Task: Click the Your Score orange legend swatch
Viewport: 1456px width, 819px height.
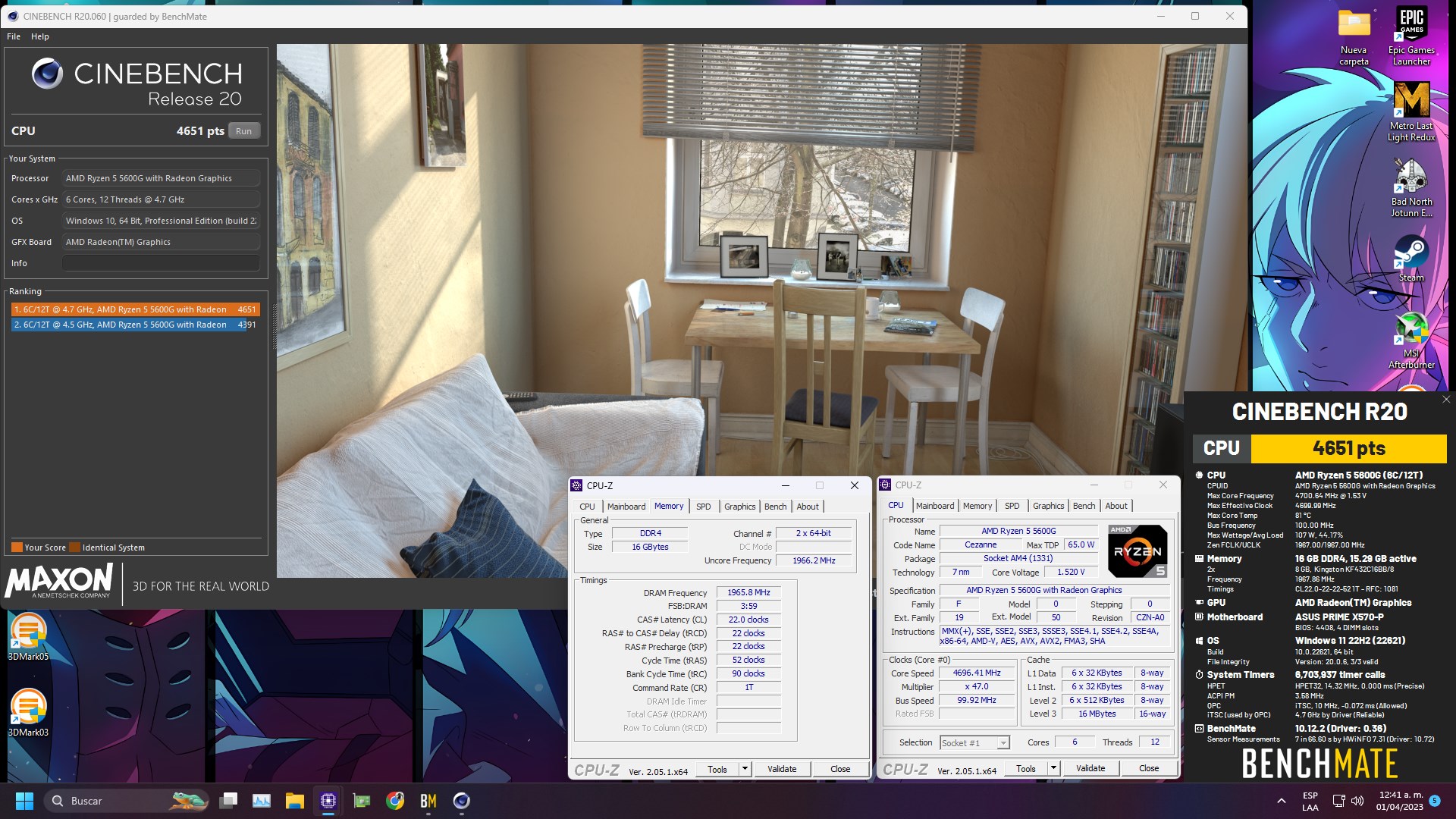Action: [17, 548]
